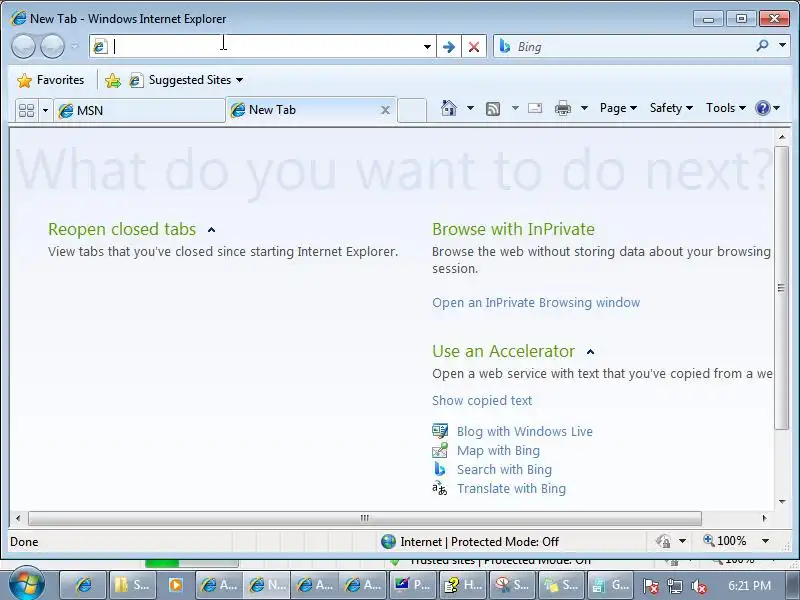Image resolution: width=800 pixels, height=600 pixels.
Task: Click the horizontal scrollbar right arrow
Action: (x=764, y=518)
